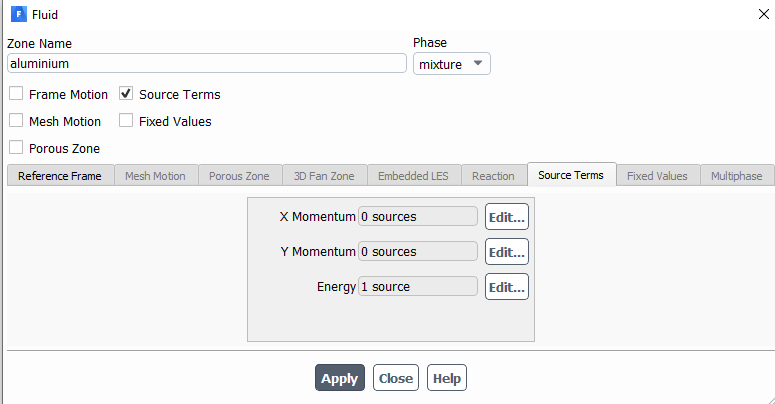Enable the Frame Motion checkbox

[x=17, y=95]
